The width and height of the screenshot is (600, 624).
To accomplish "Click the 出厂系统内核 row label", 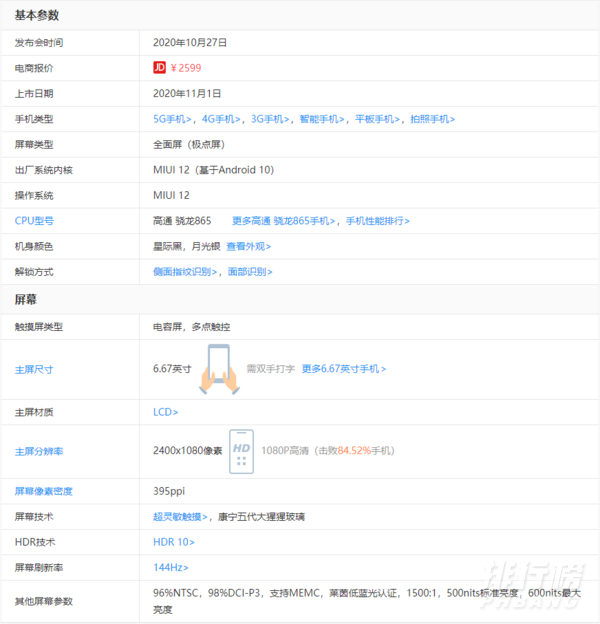I will click(x=44, y=170).
